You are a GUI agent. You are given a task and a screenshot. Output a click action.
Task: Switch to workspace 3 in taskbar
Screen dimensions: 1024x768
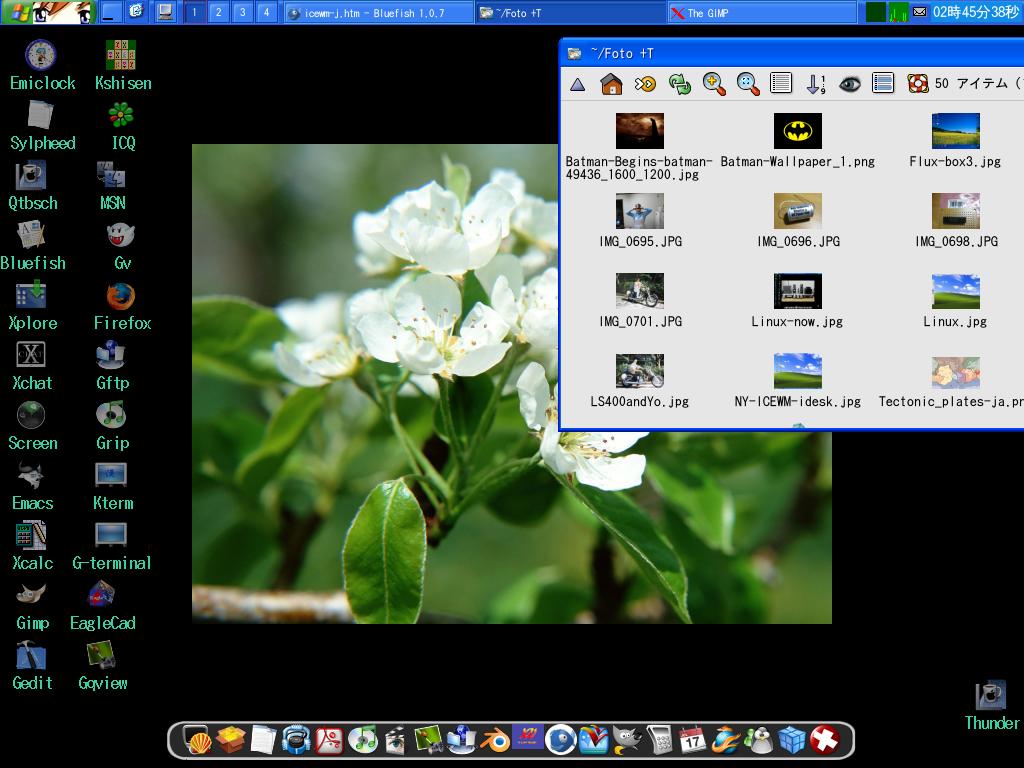[x=242, y=12]
